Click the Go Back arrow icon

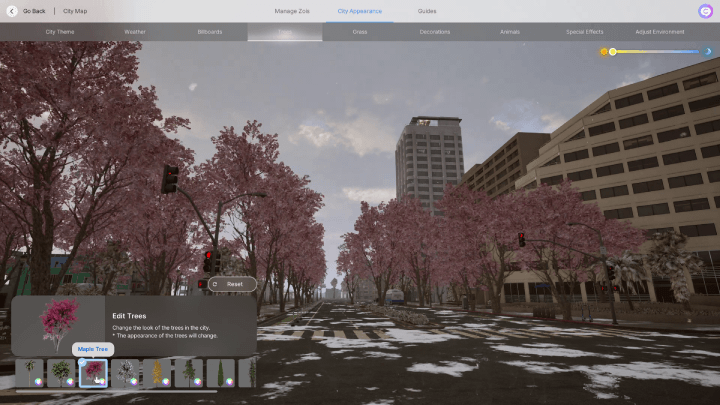[12, 10]
